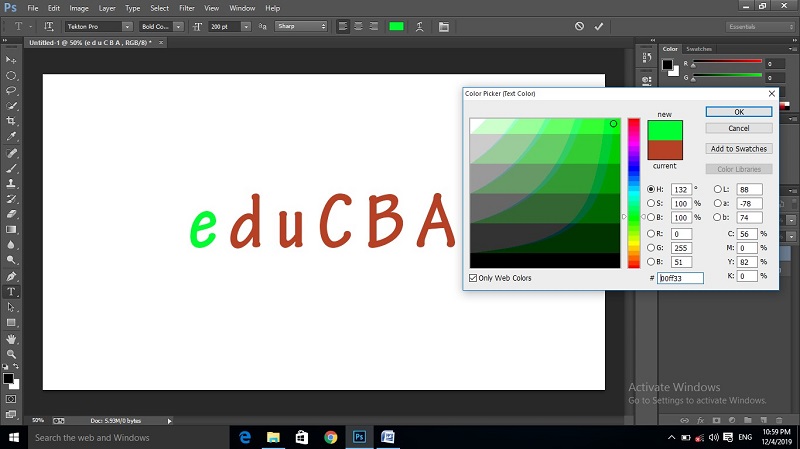Left align text in options bar
This screenshot has width=800, height=449.
click(343, 27)
